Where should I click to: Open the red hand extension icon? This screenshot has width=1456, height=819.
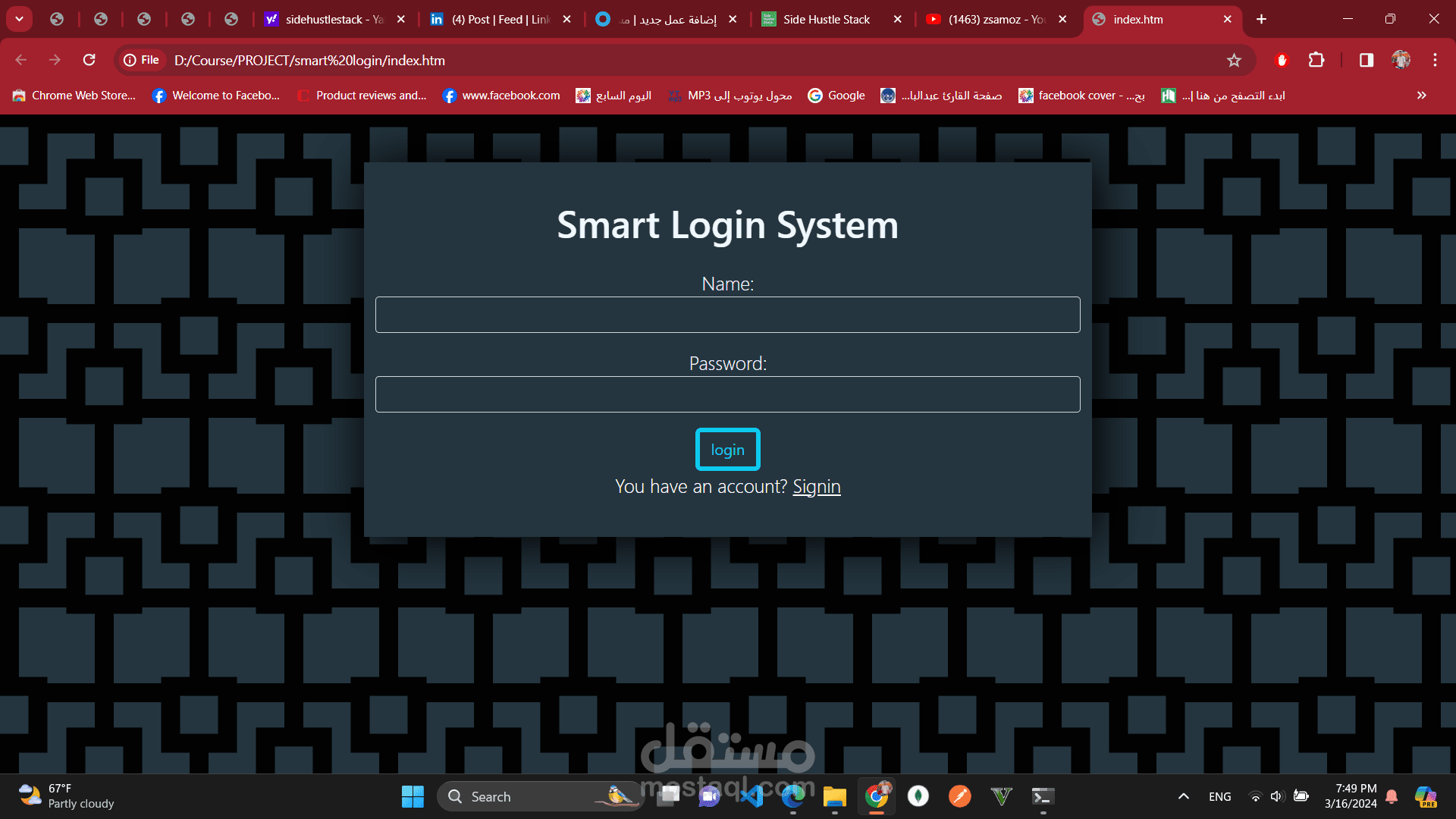1282,60
